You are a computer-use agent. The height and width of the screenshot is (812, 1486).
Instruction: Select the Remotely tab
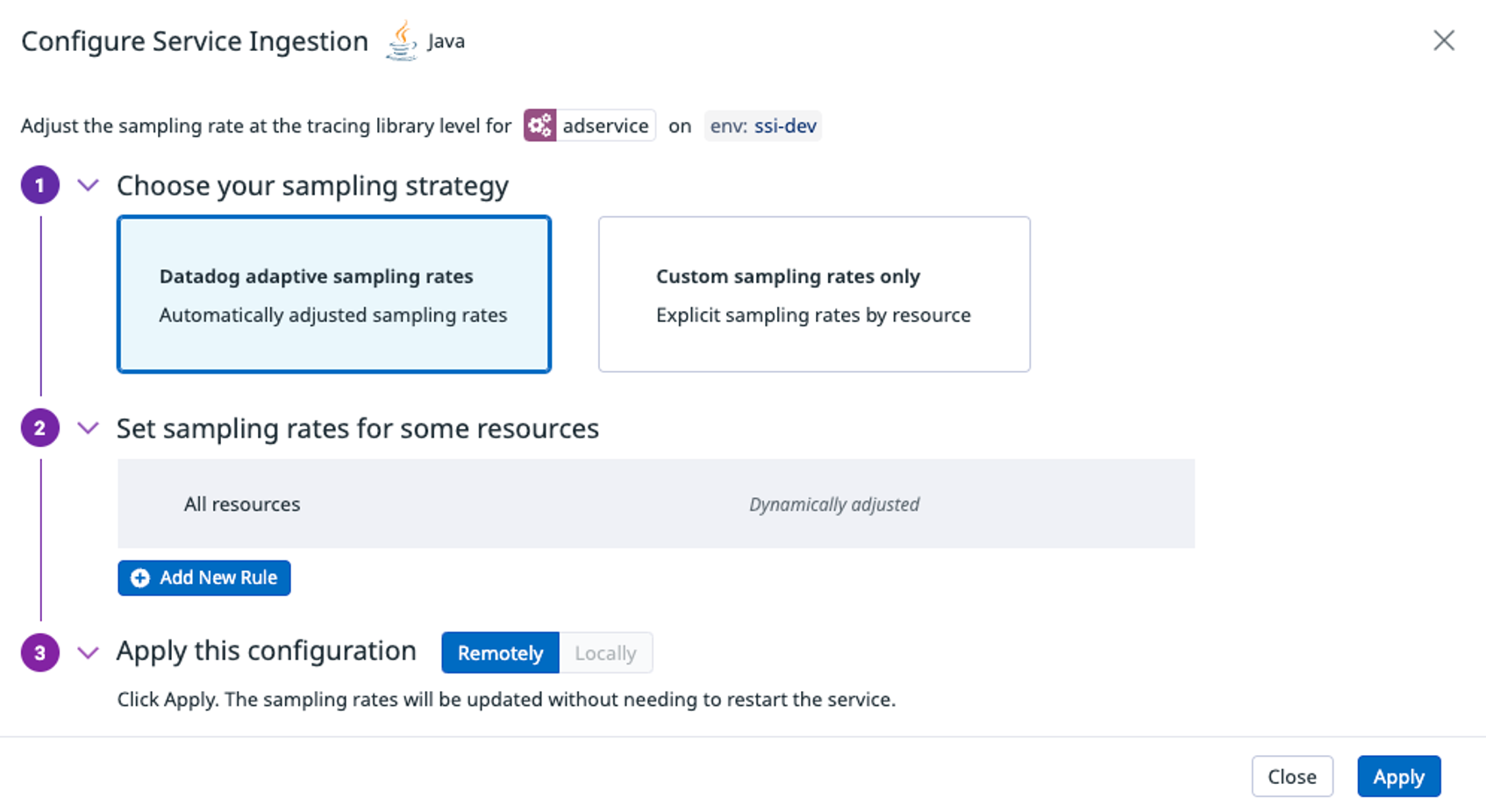tap(499, 652)
